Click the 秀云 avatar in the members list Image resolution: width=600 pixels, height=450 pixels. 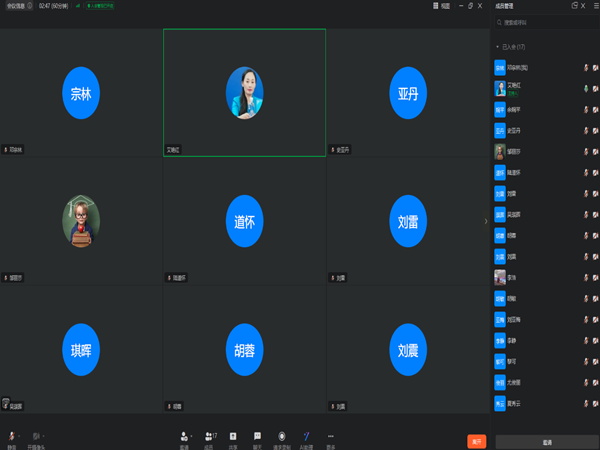coord(500,403)
